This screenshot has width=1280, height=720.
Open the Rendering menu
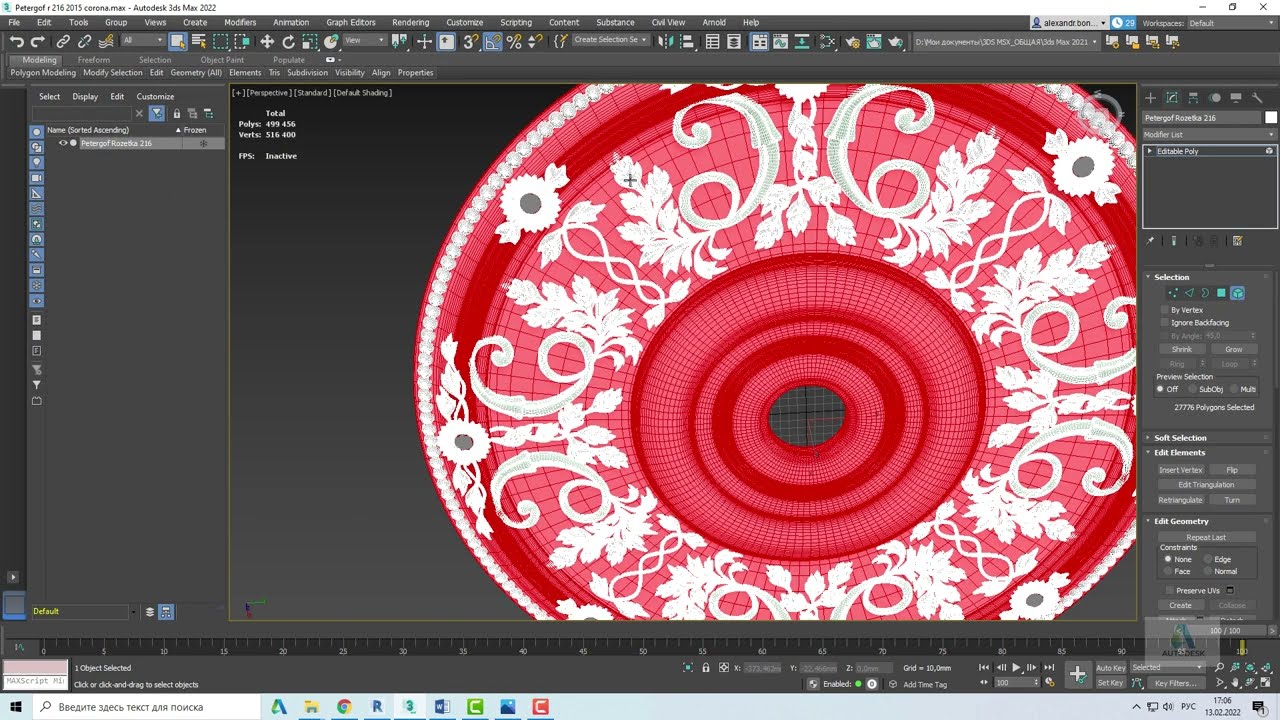410,22
